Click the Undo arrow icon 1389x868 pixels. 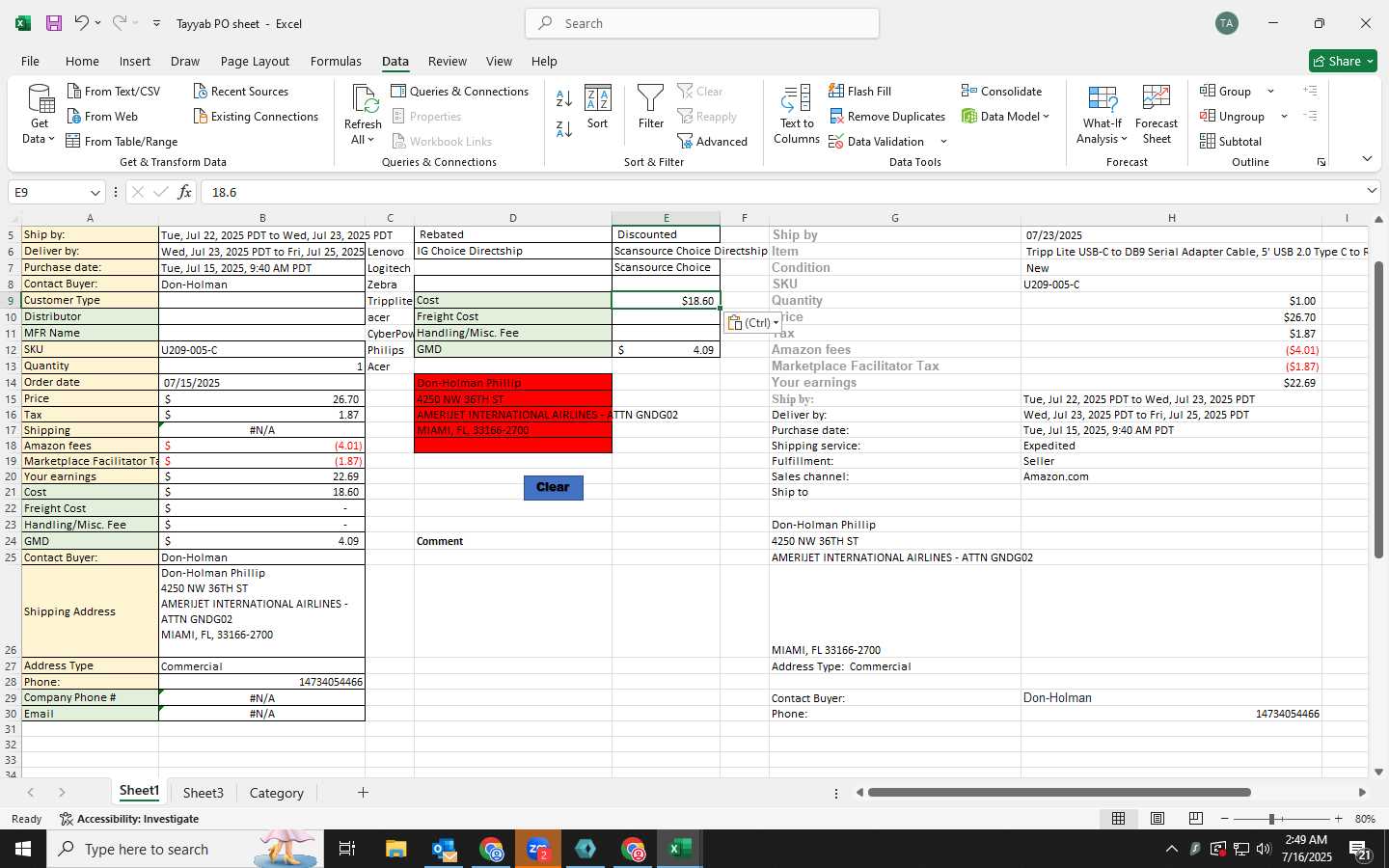82,23
